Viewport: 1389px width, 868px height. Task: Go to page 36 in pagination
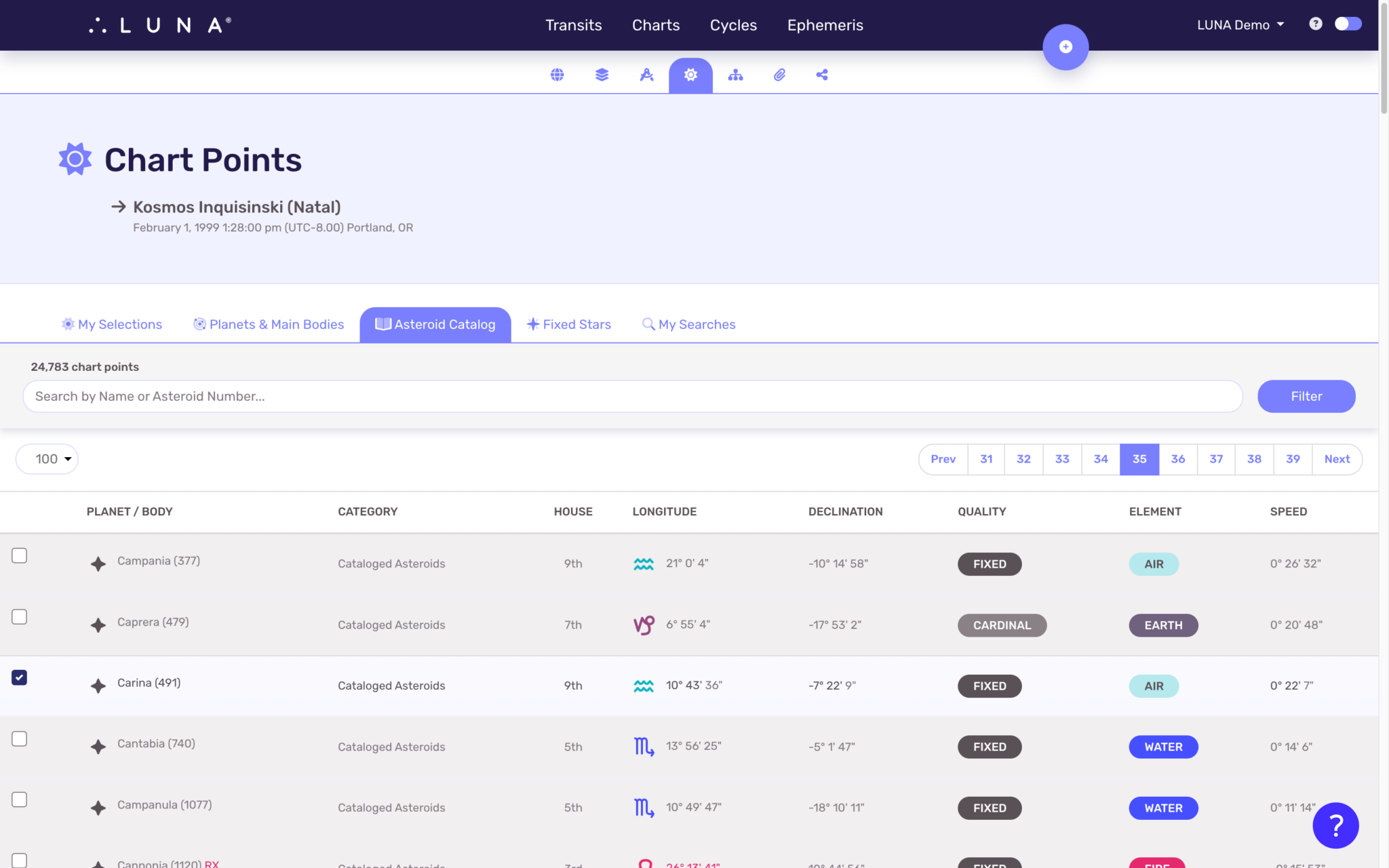coord(1177,459)
